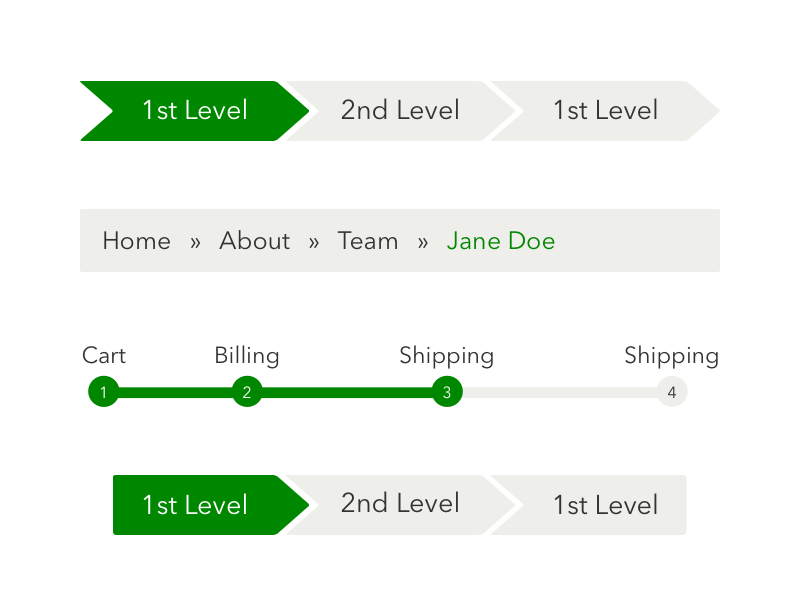Click gray 1st Level ending the upper arrow breadcrumb
The width and height of the screenshot is (800, 600).
click(x=605, y=110)
